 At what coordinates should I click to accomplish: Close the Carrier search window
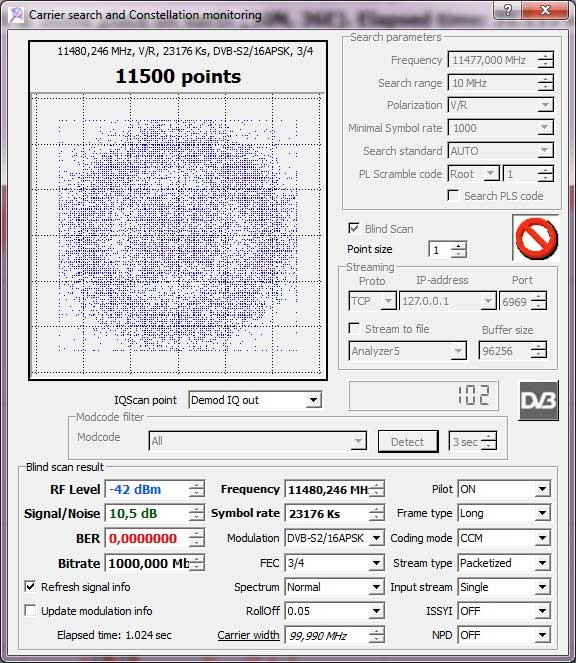coord(545,10)
